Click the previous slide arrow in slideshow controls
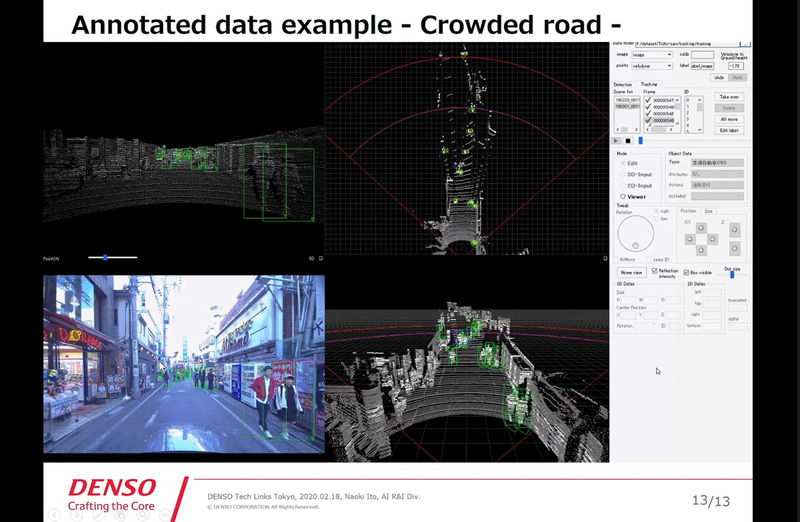 pyautogui.click(x=54, y=515)
